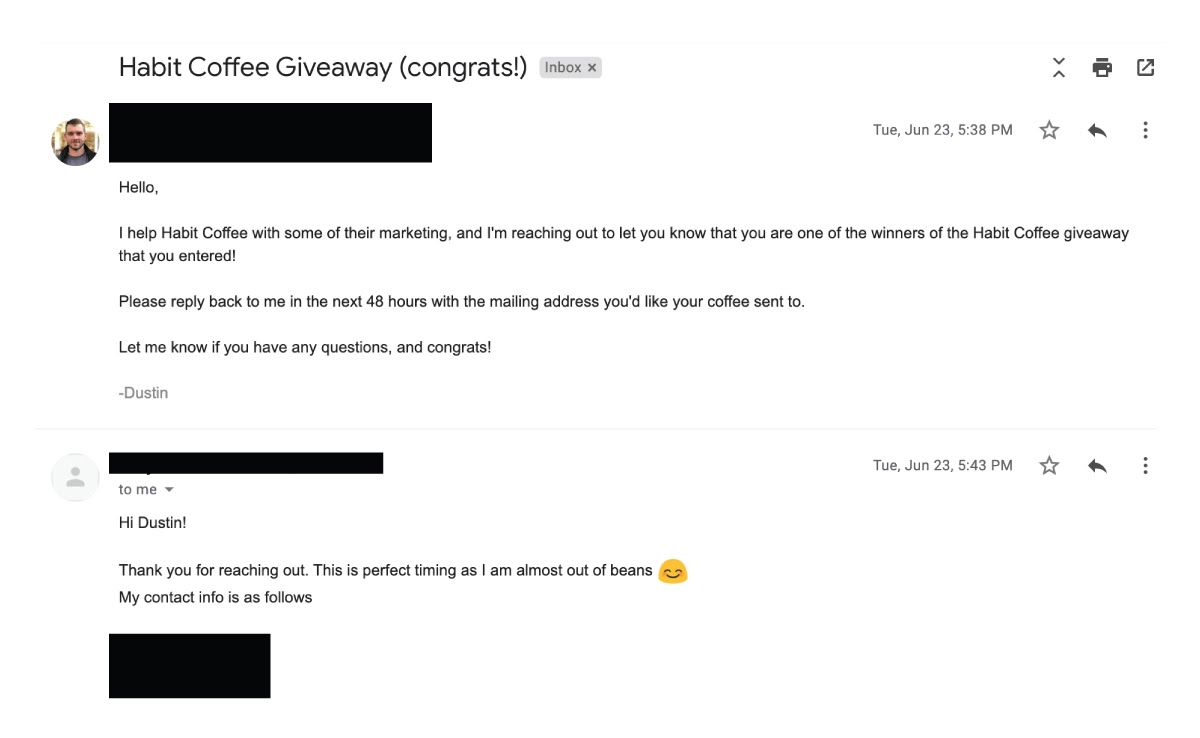Print the whole email conversation
Image resolution: width=1200 pixels, height=738 pixels.
tap(1102, 68)
